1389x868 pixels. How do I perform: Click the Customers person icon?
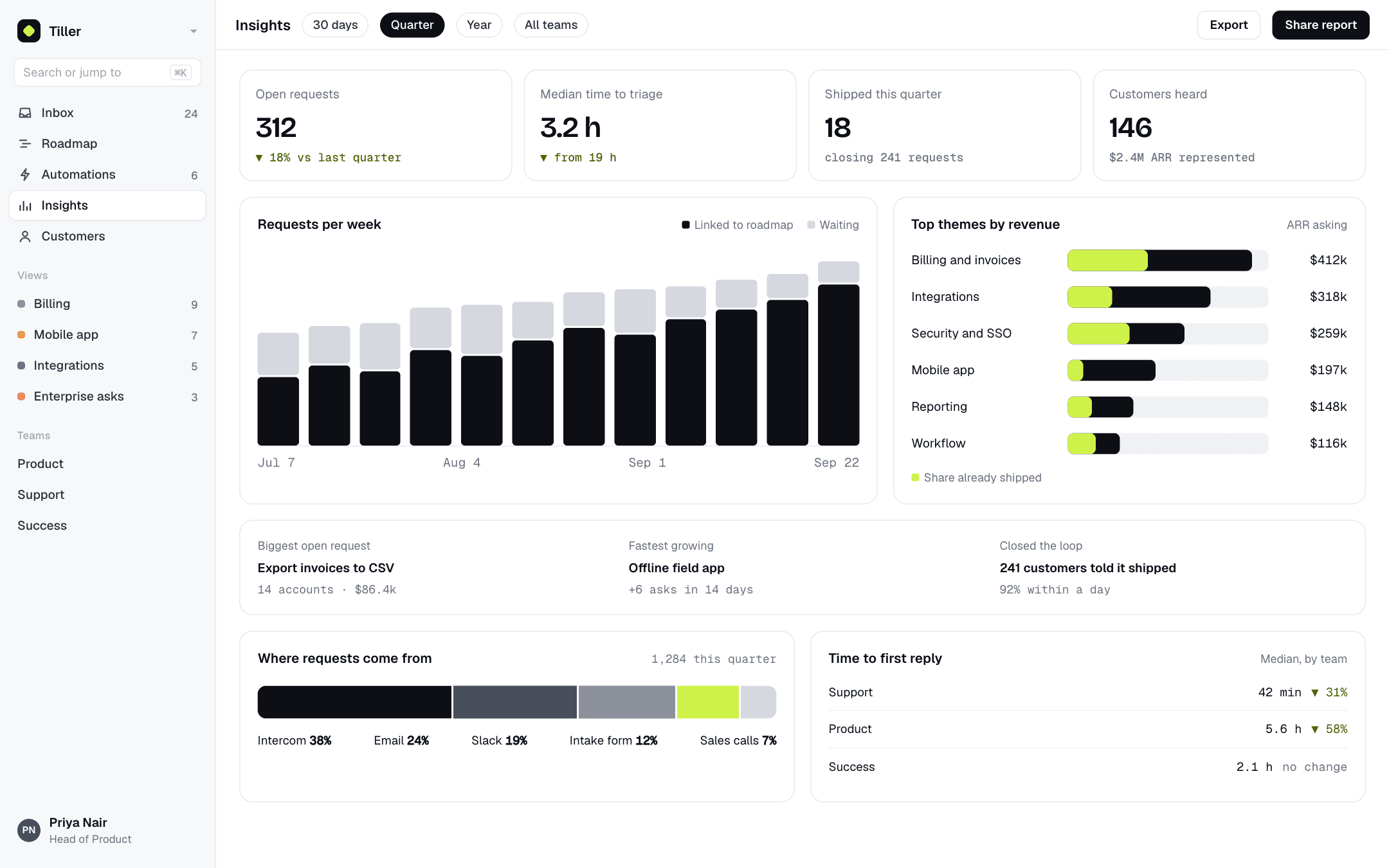[x=25, y=237]
